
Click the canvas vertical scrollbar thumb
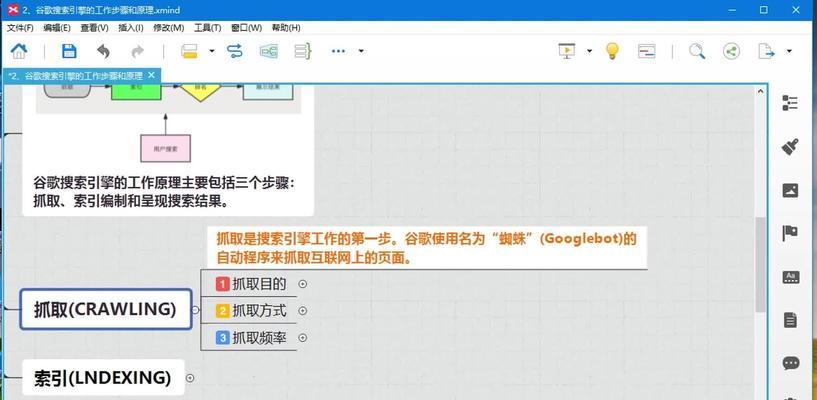pos(760,265)
